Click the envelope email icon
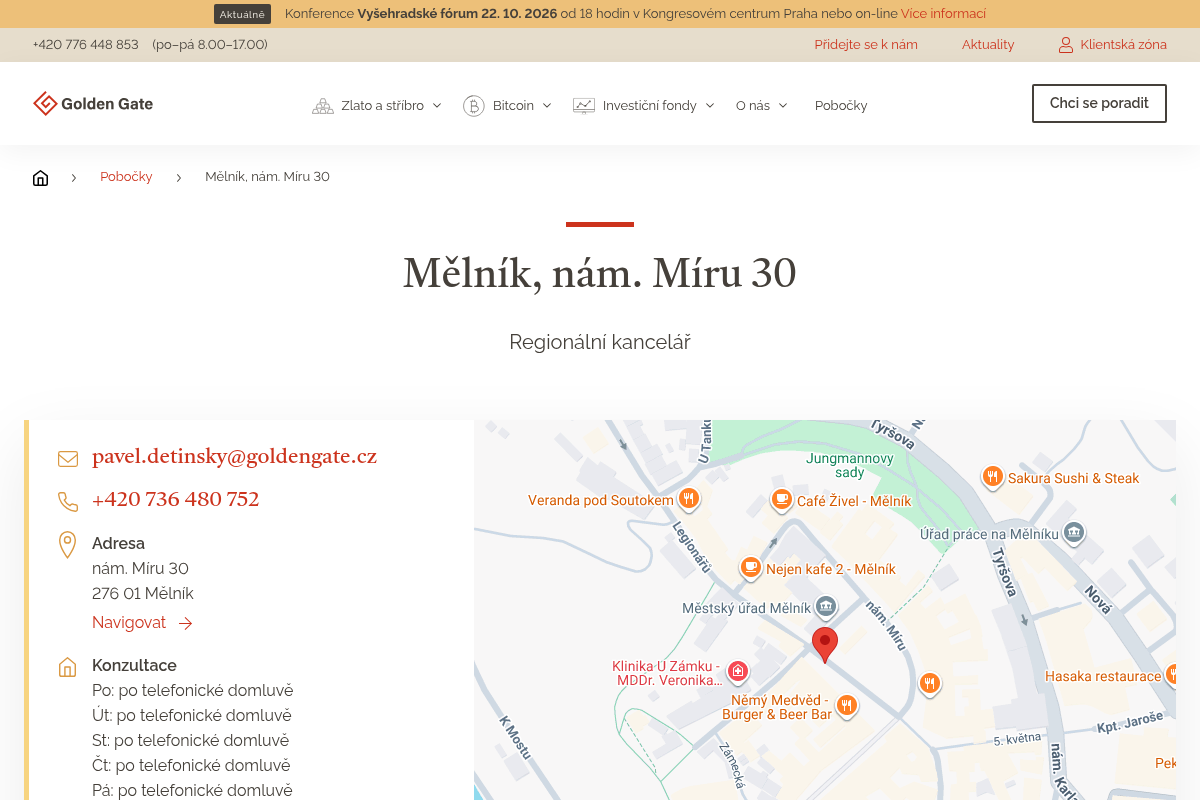The height and width of the screenshot is (800, 1200). point(68,458)
